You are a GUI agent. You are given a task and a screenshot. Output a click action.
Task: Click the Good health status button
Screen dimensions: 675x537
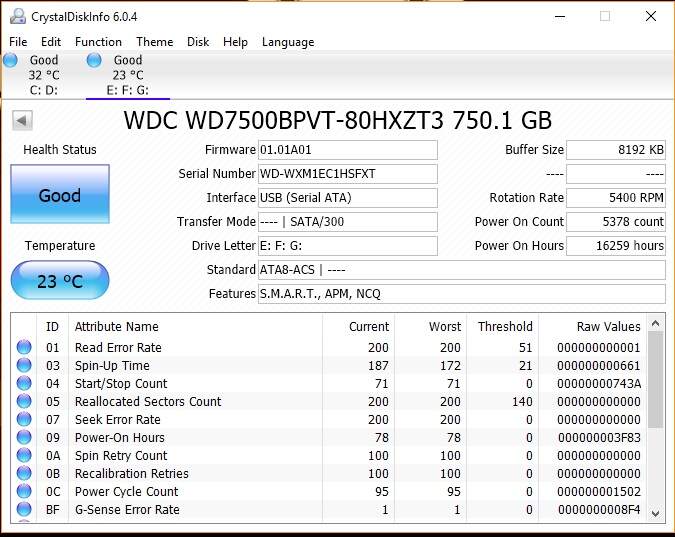click(60, 195)
